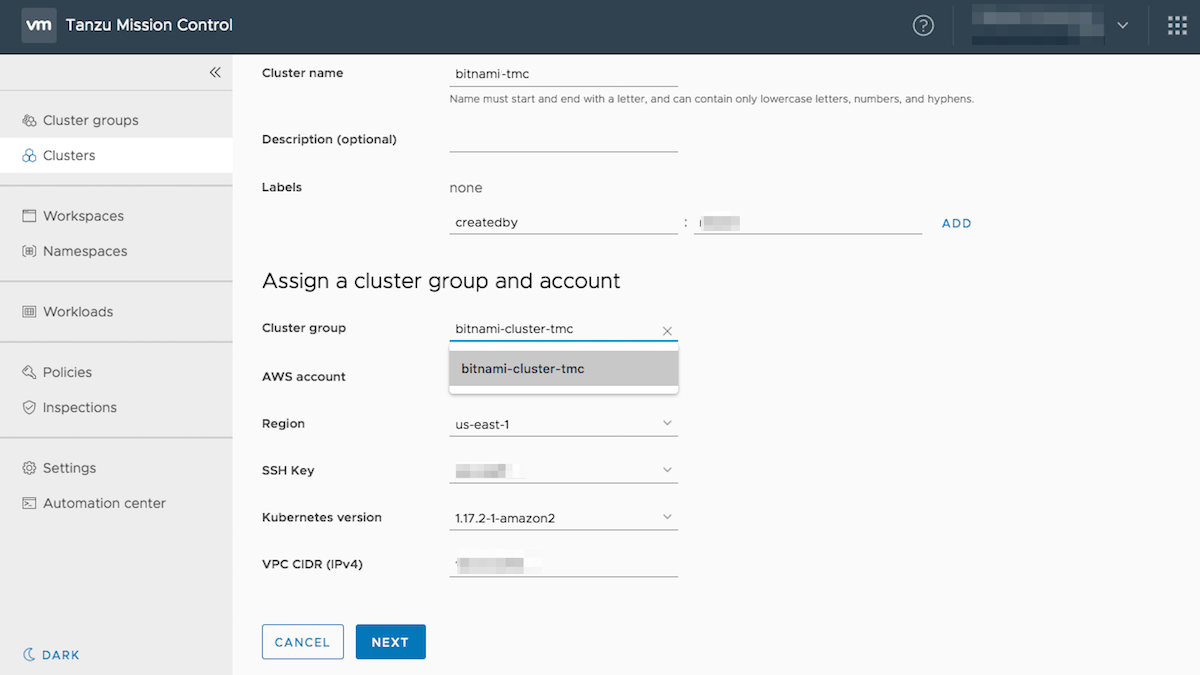Click ADD to add the createdby label

(x=956, y=223)
